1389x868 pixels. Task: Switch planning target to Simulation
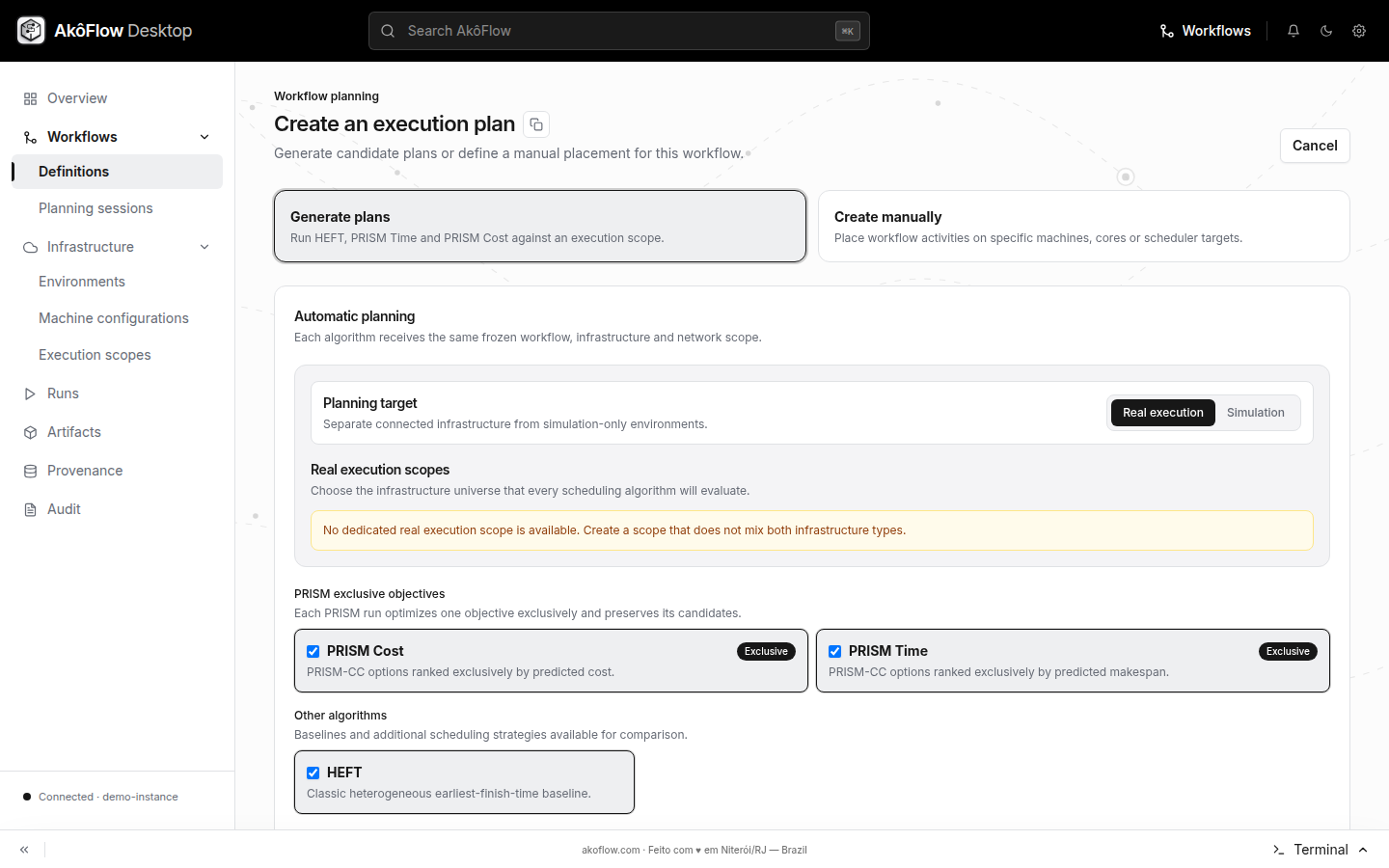coord(1255,413)
